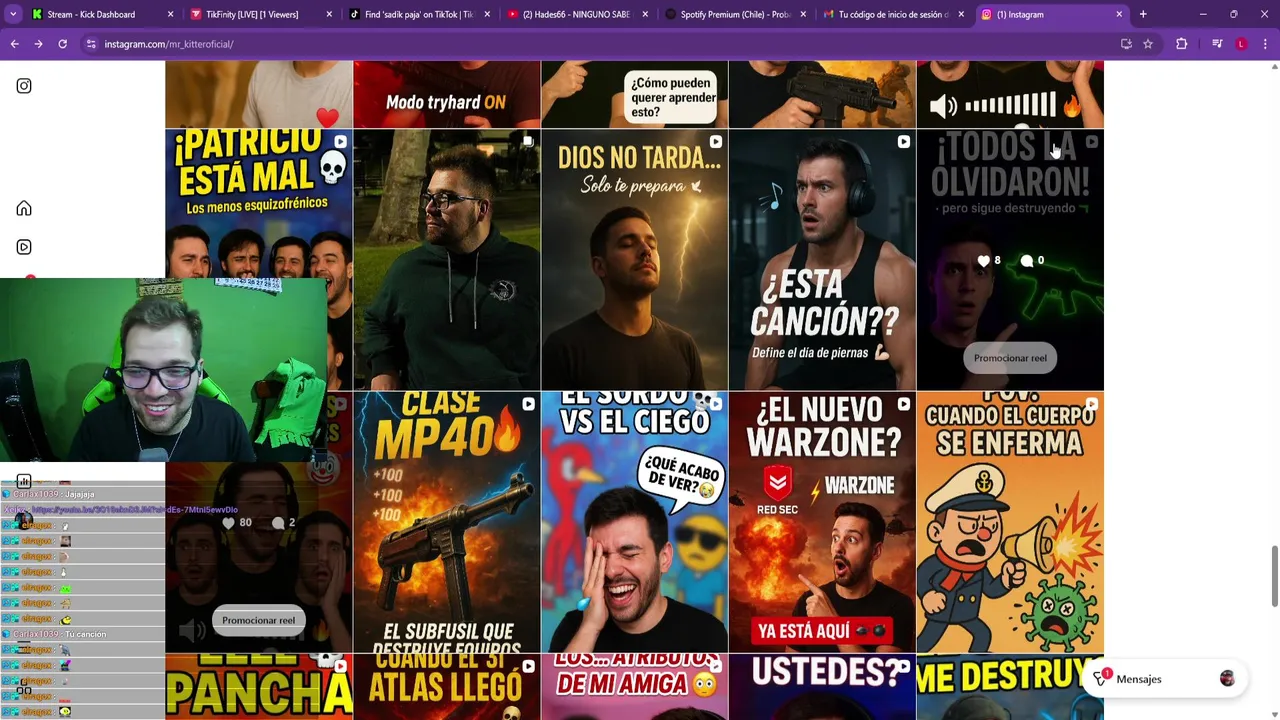Close the Spotify Premium tab
1280x720 pixels.
click(x=803, y=14)
